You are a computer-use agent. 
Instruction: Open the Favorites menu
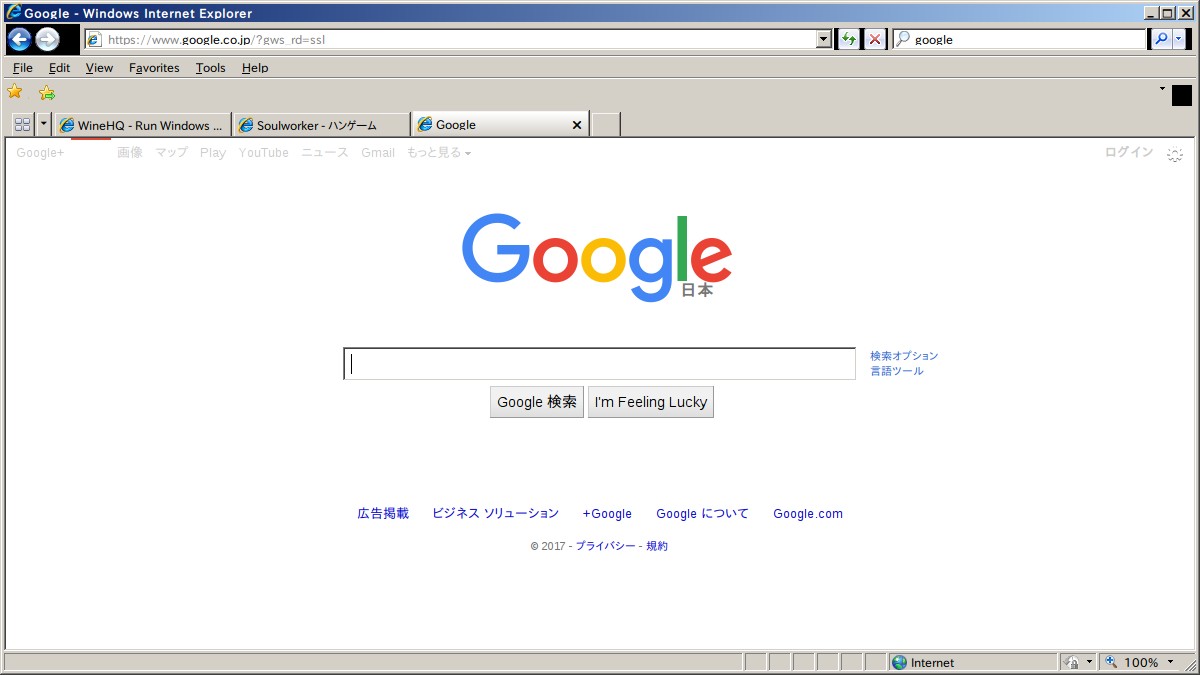point(154,68)
